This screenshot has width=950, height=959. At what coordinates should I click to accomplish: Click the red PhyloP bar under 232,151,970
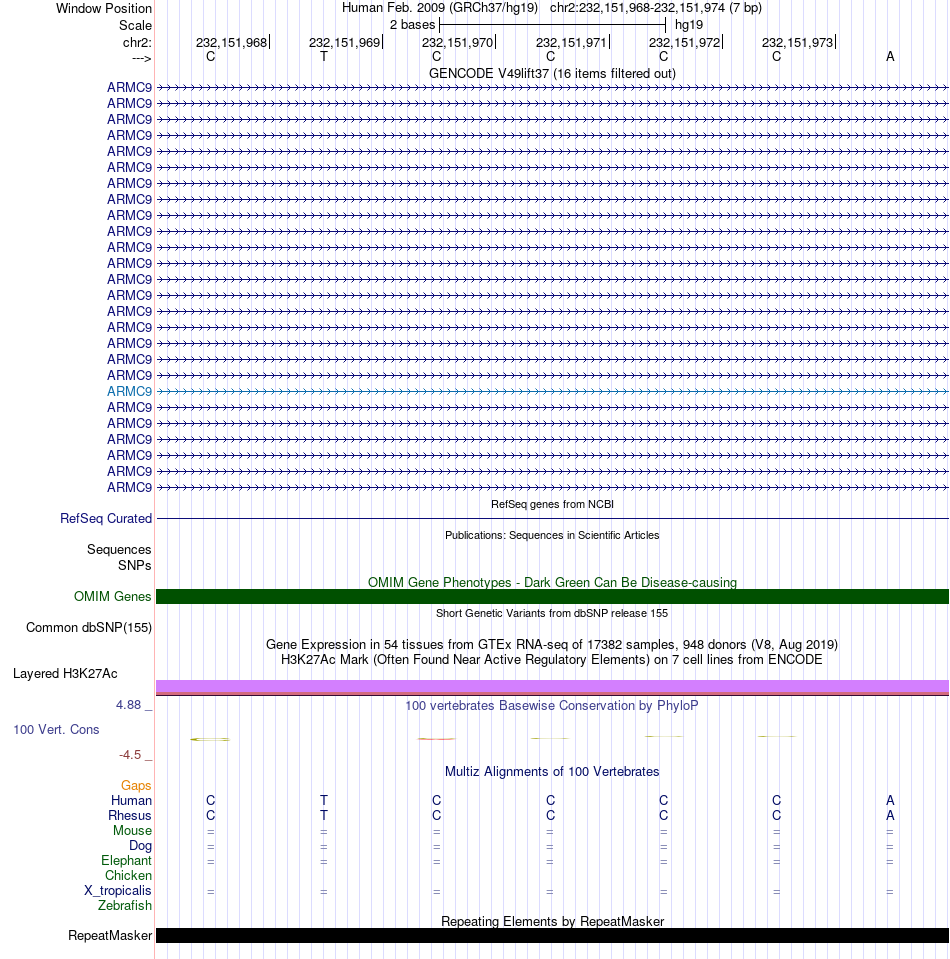pos(436,739)
